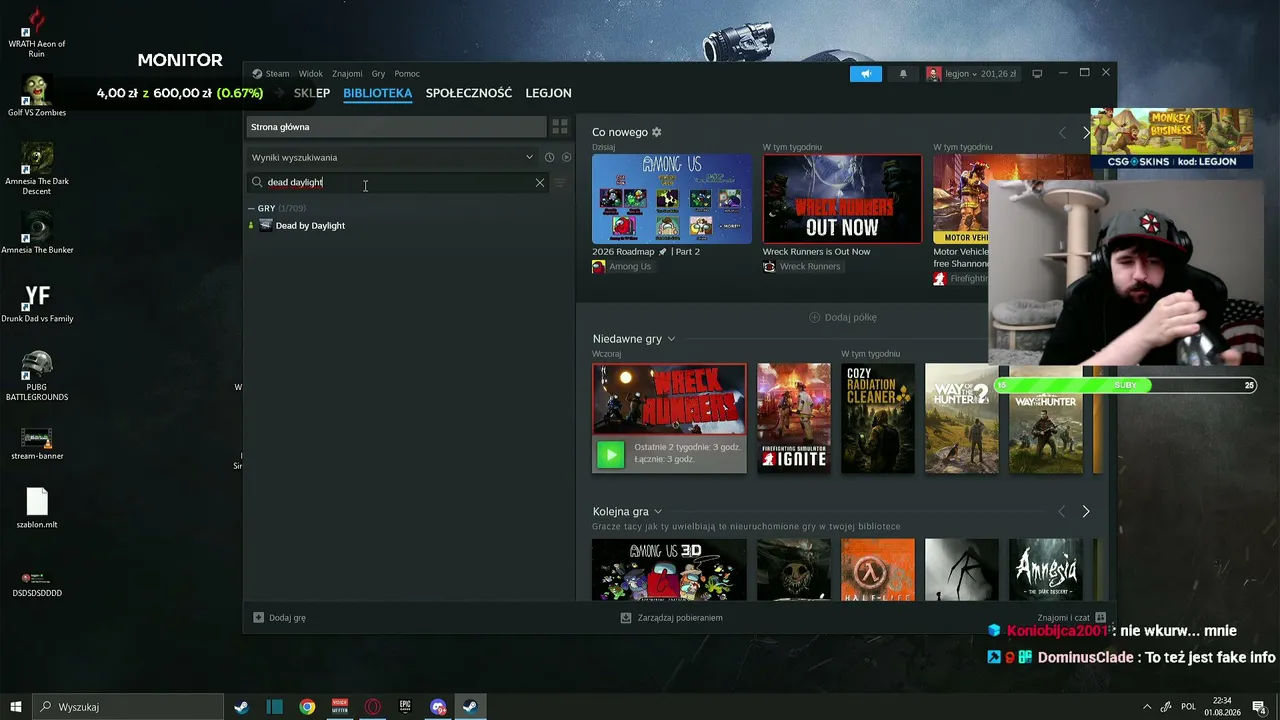Click Zarządzaj pobieraniem link
This screenshot has height=720, width=1280.
672,618
